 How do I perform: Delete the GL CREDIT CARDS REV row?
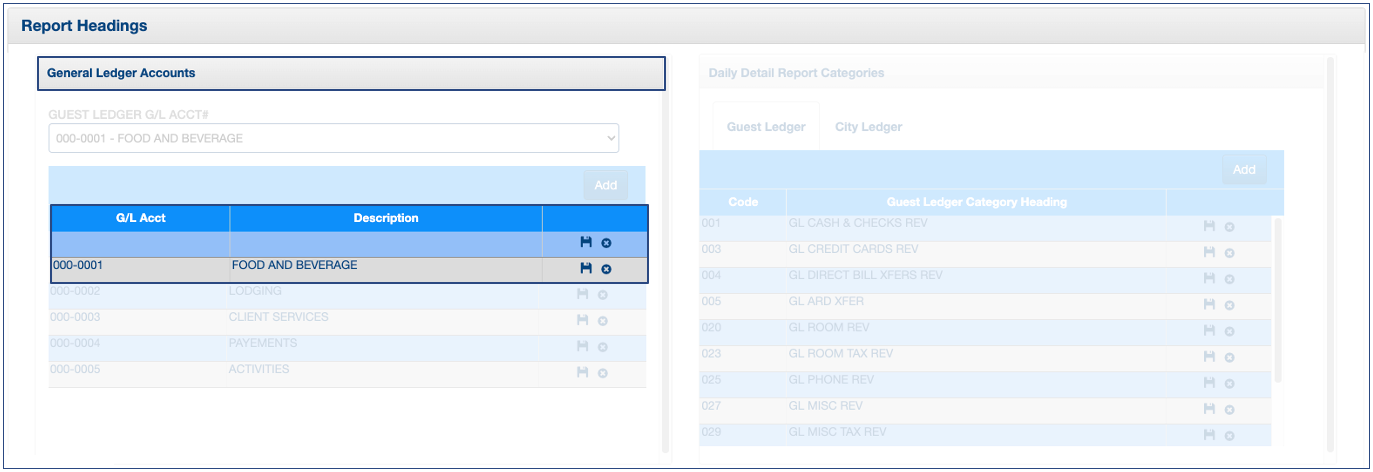point(1229,253)
